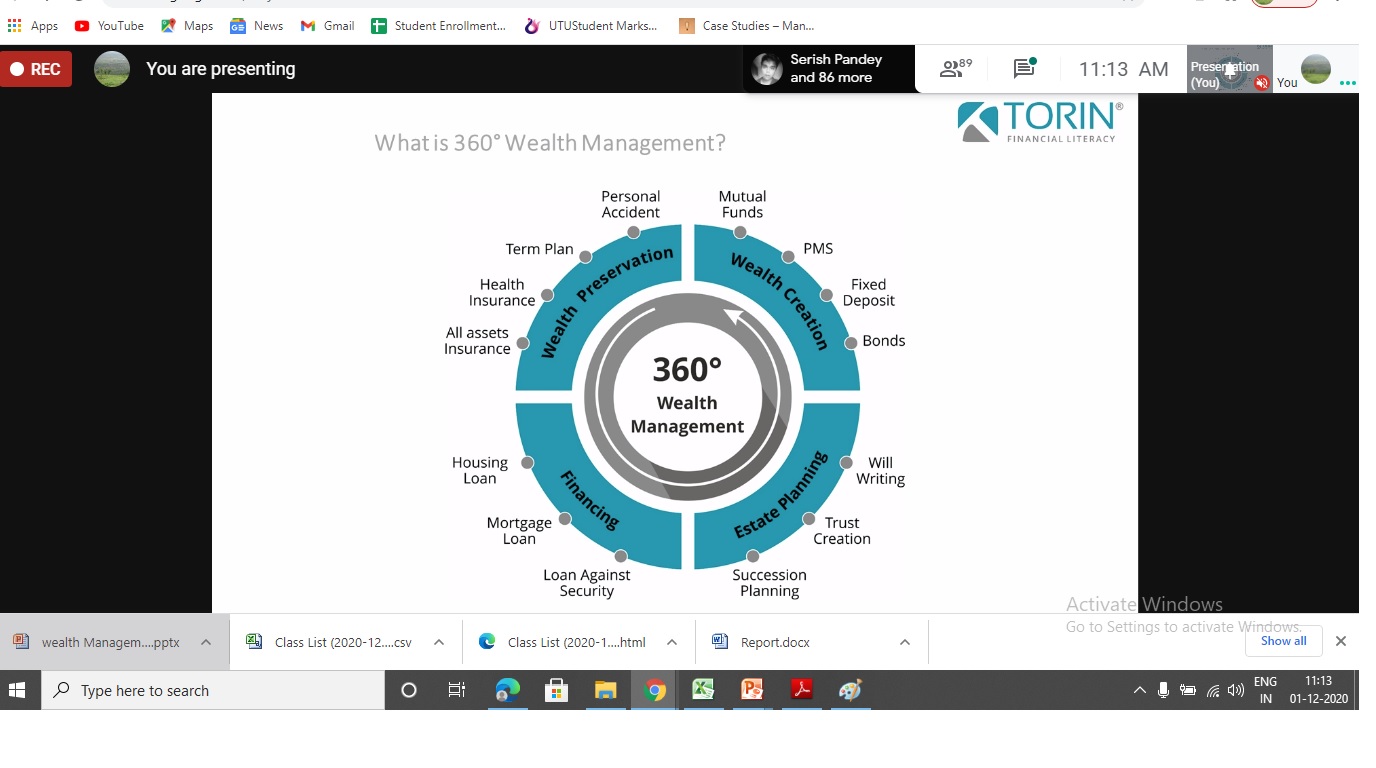
Task: Open Paint from taskbar
Action: point(850,690)
